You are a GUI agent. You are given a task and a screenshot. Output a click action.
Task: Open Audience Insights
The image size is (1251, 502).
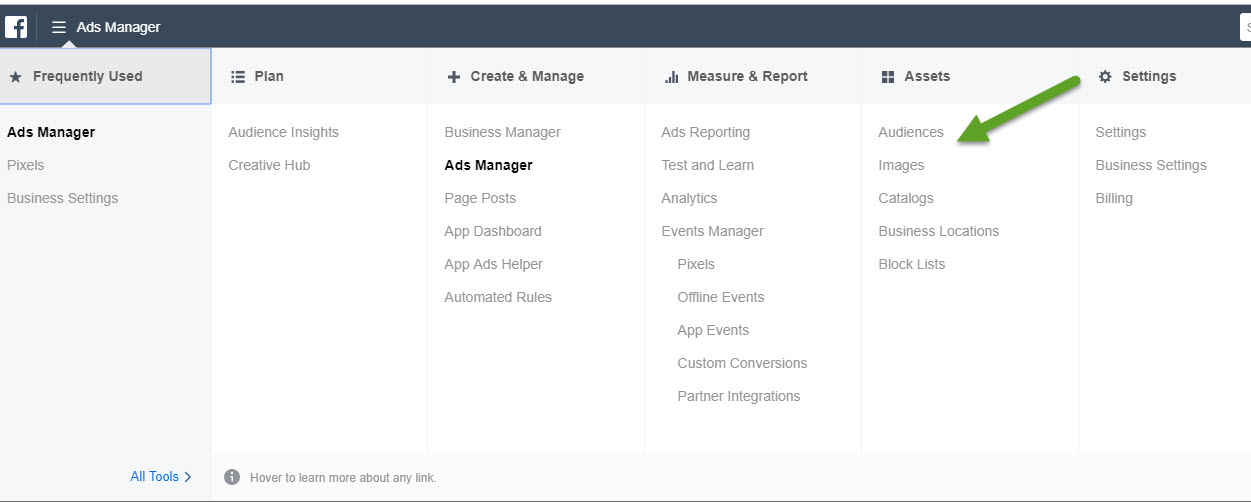[284, 132]
